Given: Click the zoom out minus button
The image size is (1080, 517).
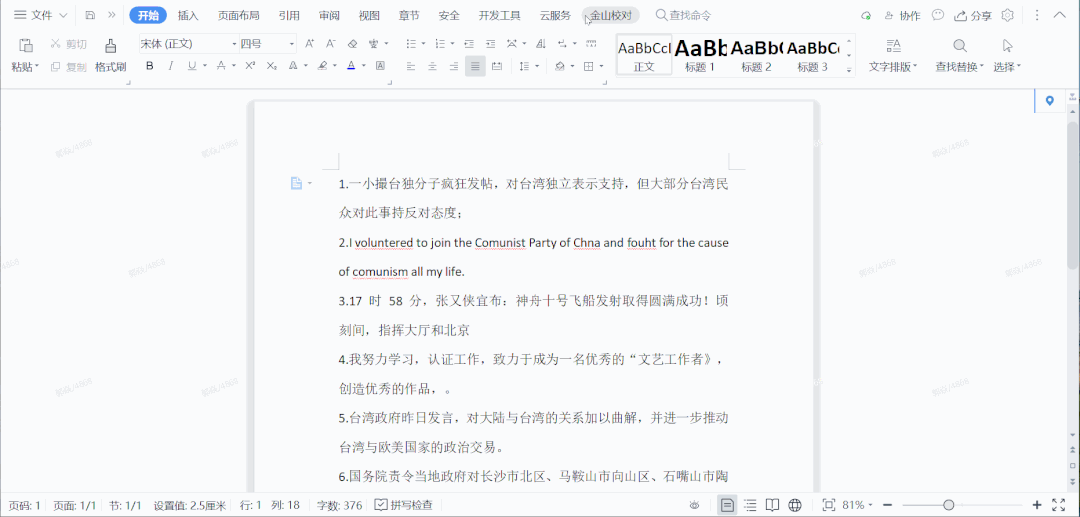Looking at the screenshot, I should 887,505.
